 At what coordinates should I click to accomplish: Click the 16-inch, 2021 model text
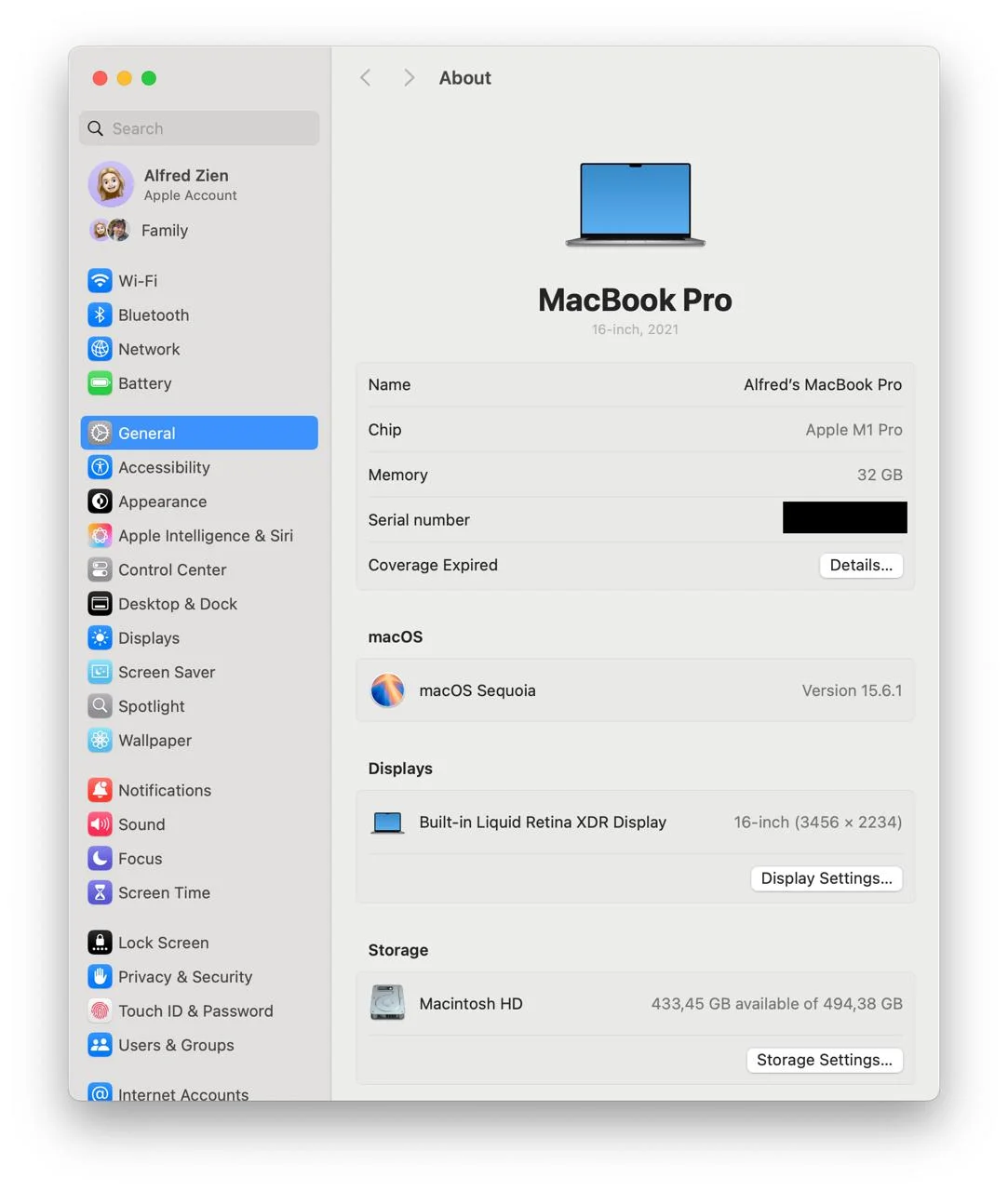click(635, 329)
